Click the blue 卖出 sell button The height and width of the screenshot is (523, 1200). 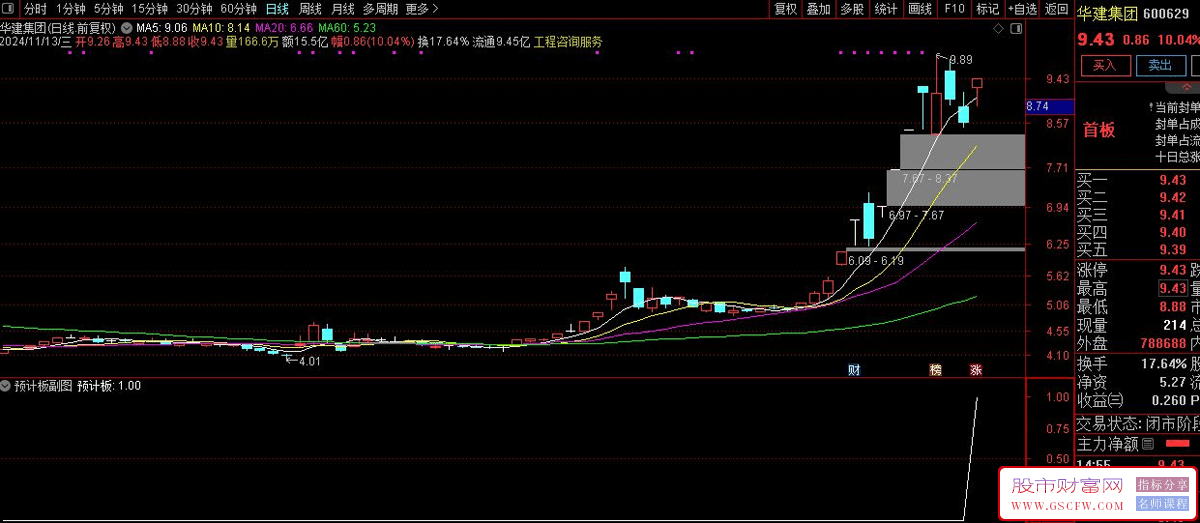click(1160, 66)
